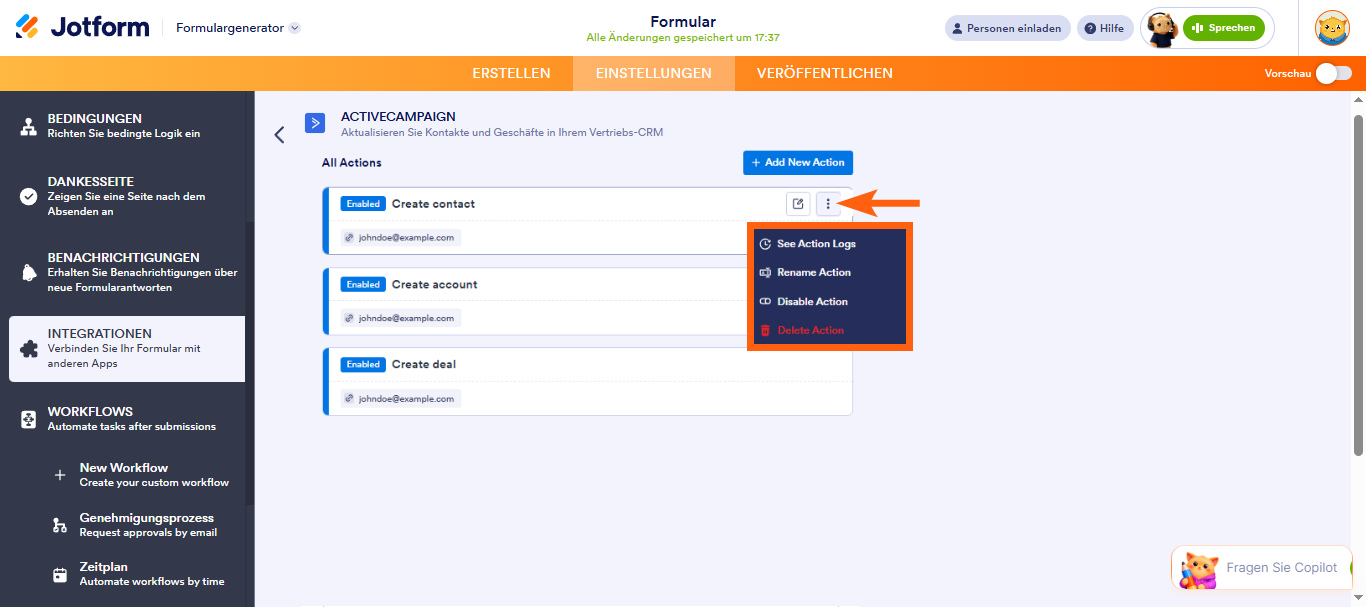Click the Formular form title
Image resolution: width=1366 pixels, height=607 pixels.
(683, 22)
